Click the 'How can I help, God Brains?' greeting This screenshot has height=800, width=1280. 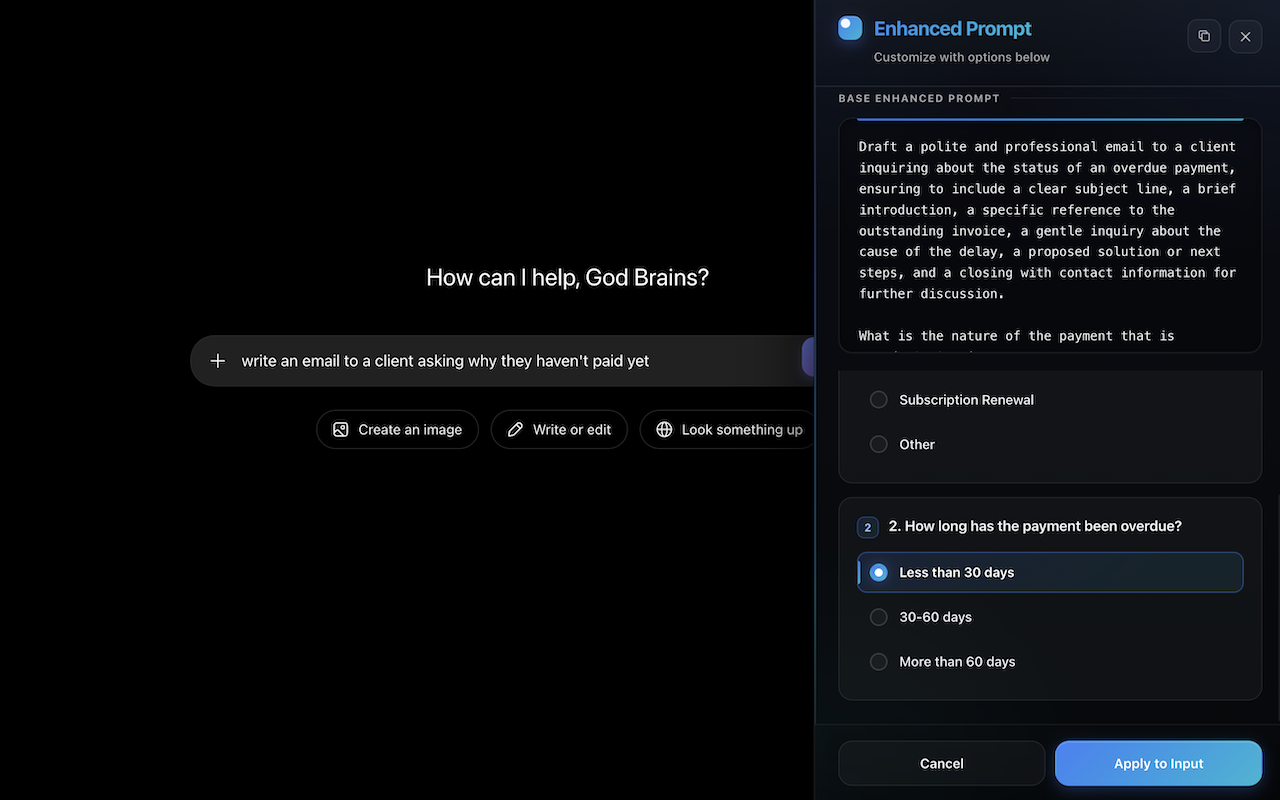567,277
